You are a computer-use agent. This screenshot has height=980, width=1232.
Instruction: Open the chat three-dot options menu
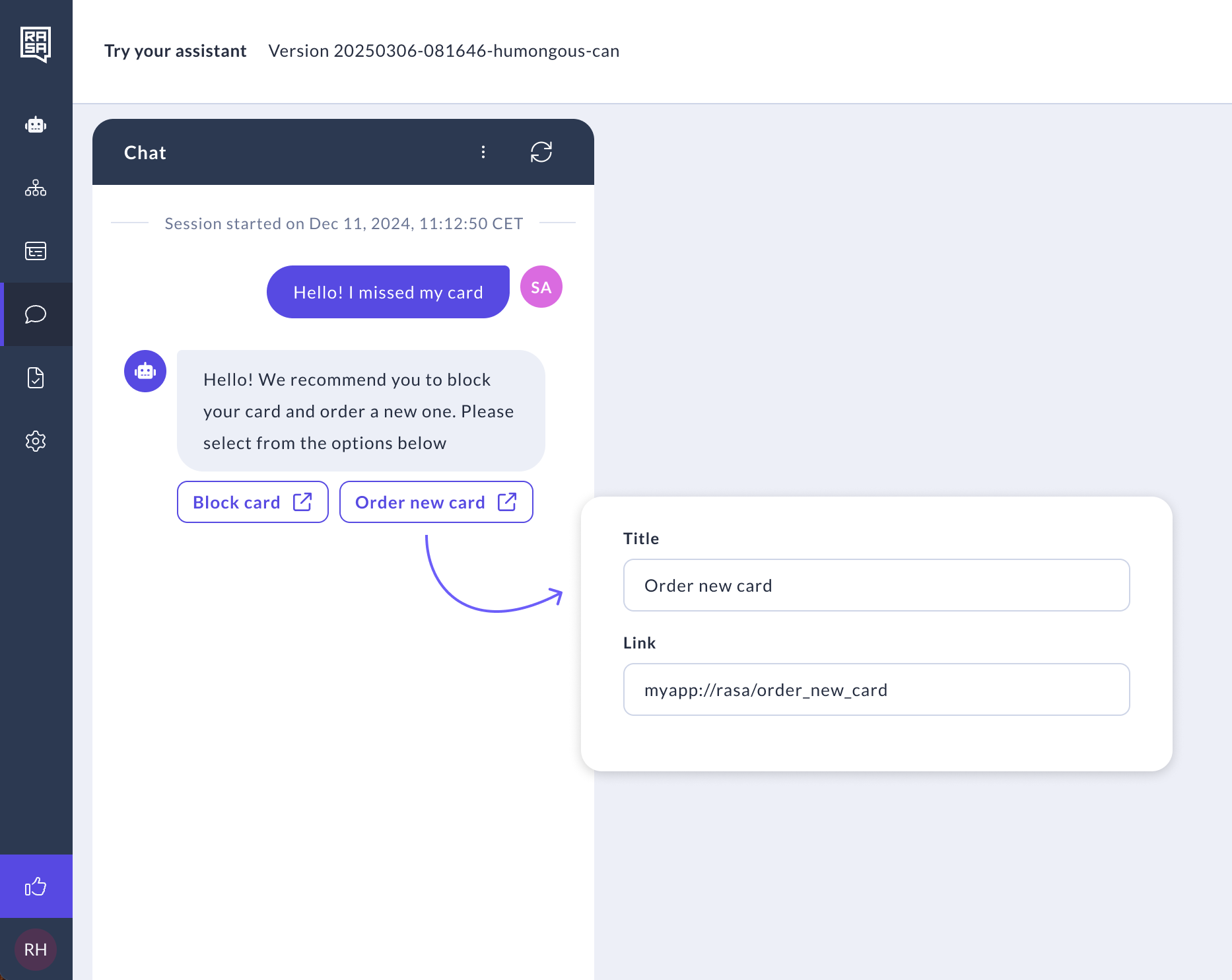point(483,152)
